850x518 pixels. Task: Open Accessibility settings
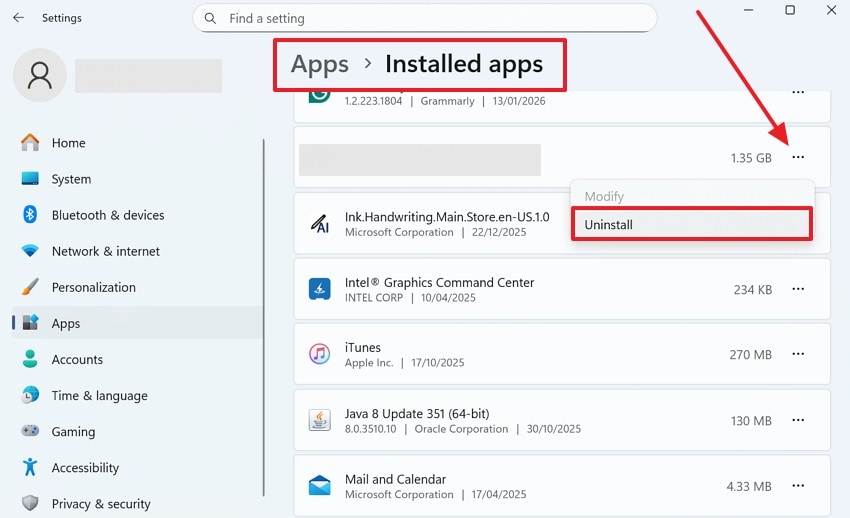tap(138, 468)
